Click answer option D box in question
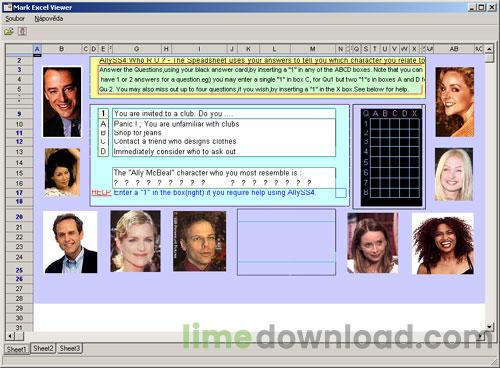 coord(103,152)
